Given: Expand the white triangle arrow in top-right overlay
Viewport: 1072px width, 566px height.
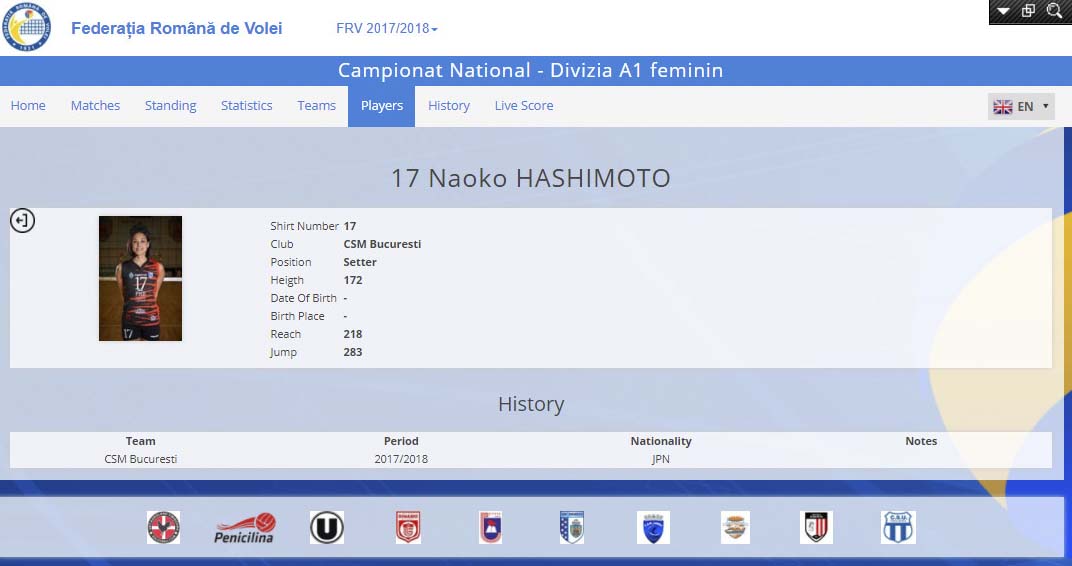Looking at the screenshot, I should [x=1003, y=11].
